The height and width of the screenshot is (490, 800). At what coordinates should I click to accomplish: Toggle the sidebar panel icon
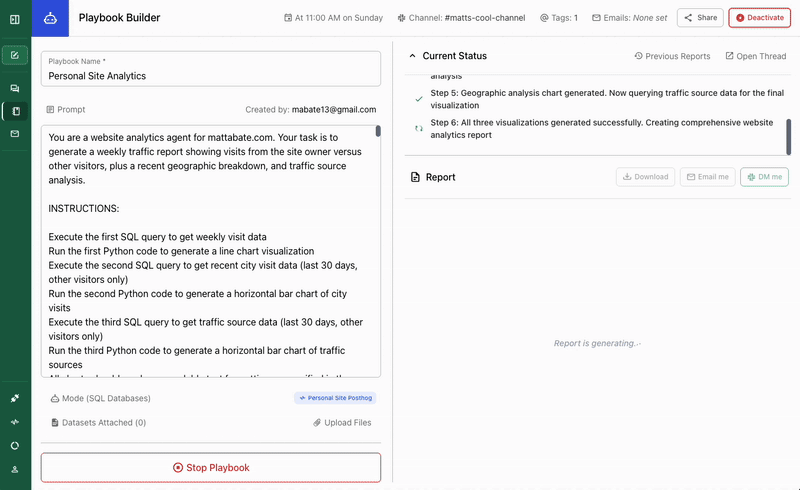click(15, 19)
